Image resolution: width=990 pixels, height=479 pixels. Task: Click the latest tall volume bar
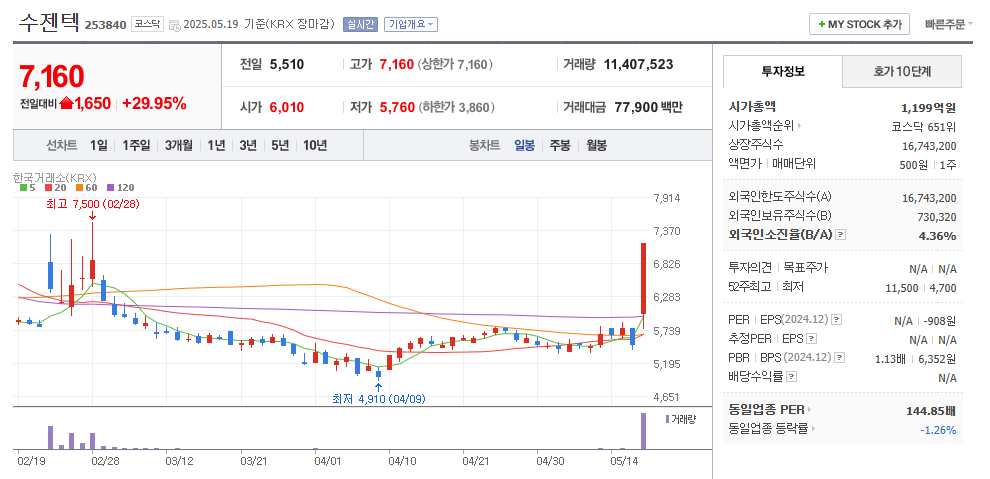point(643,431)
